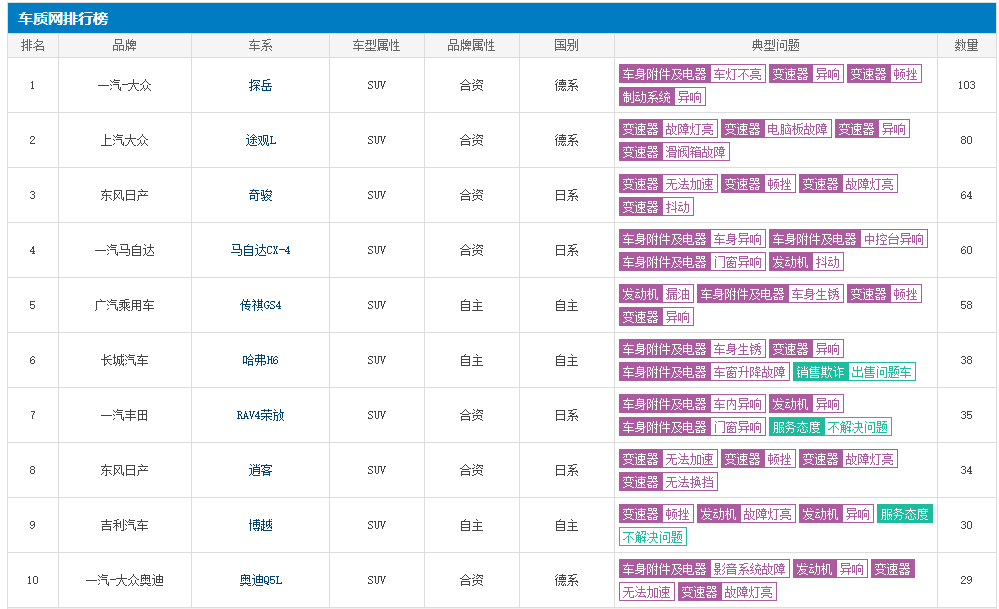Select the 吉利汽车 brand cell
Image resolution: width=999 pixels, height=609 pixels.
pos(124,526)
